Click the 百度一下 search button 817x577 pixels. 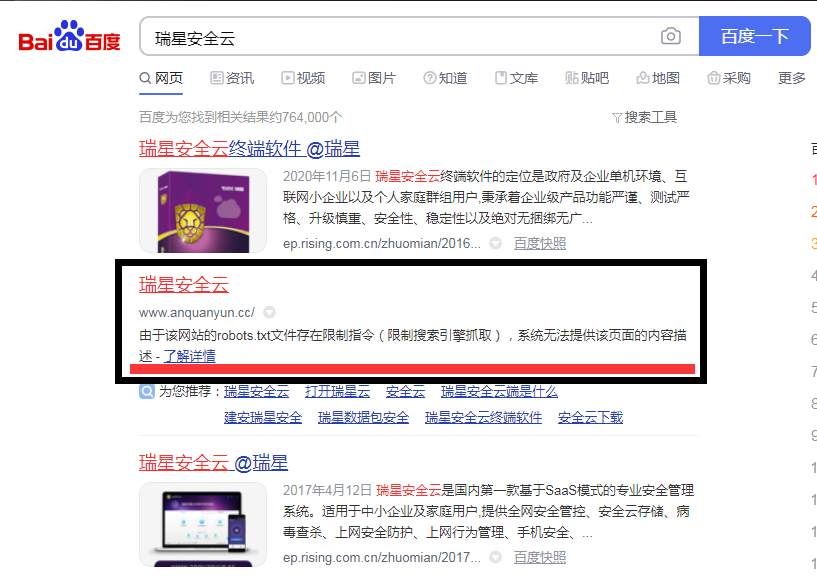754,36
